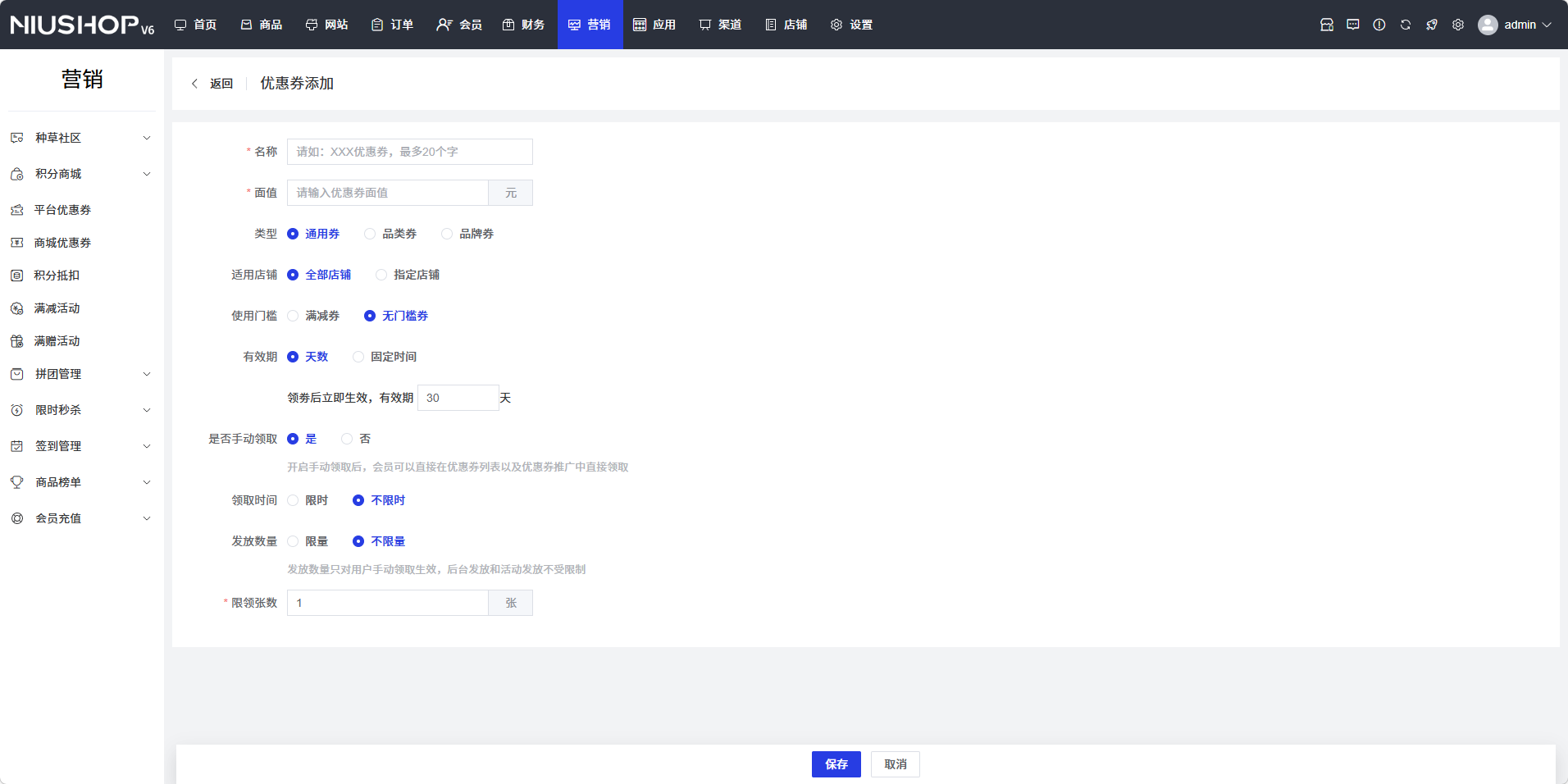Open the 店铺 top menu

point(786,25)
